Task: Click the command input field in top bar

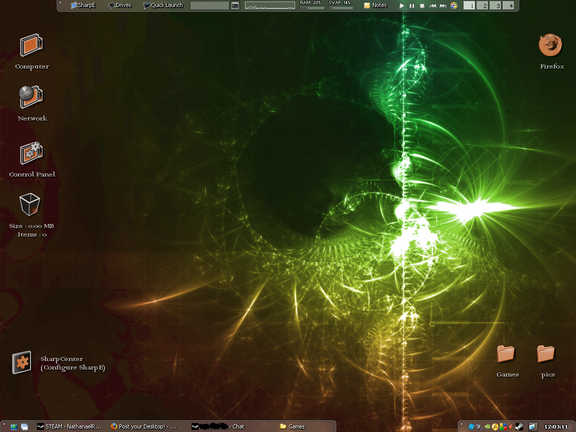Action: (210, 6)
